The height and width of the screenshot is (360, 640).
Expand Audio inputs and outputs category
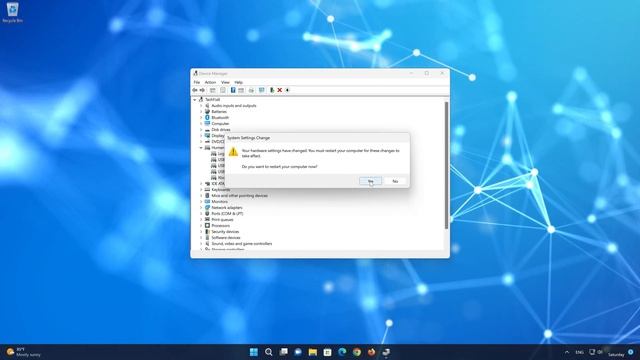click(201, 106)
